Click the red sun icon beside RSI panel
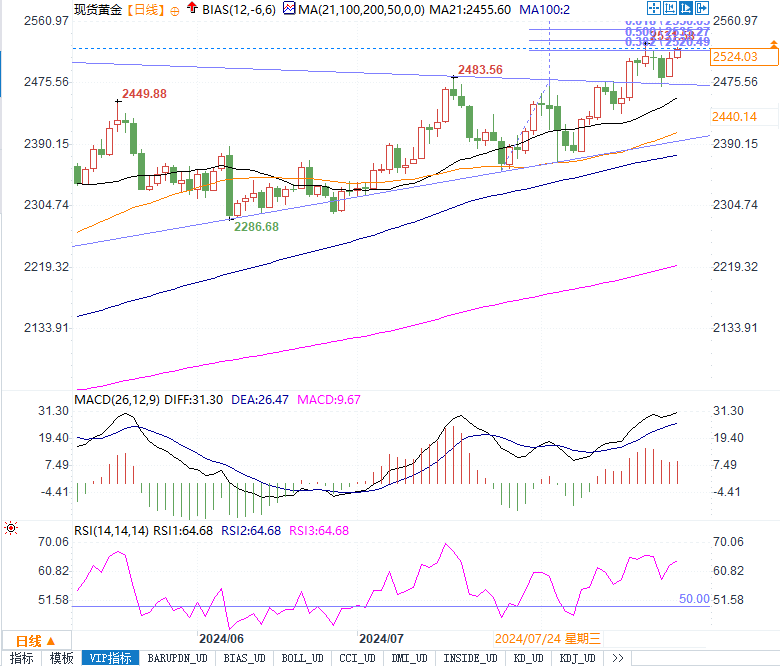This screenshot has height=666, width=780. 11,528
